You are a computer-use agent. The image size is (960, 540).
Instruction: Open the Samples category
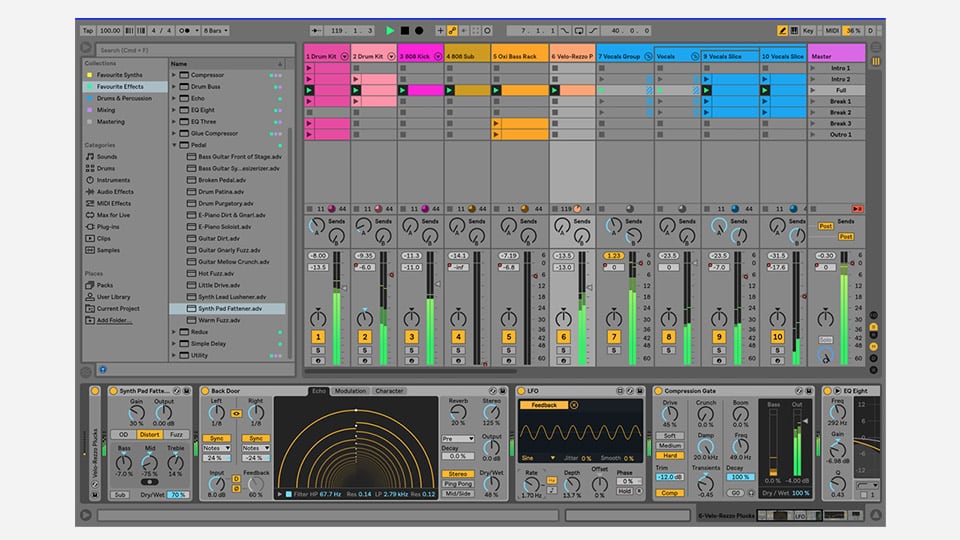pos(108,250)
